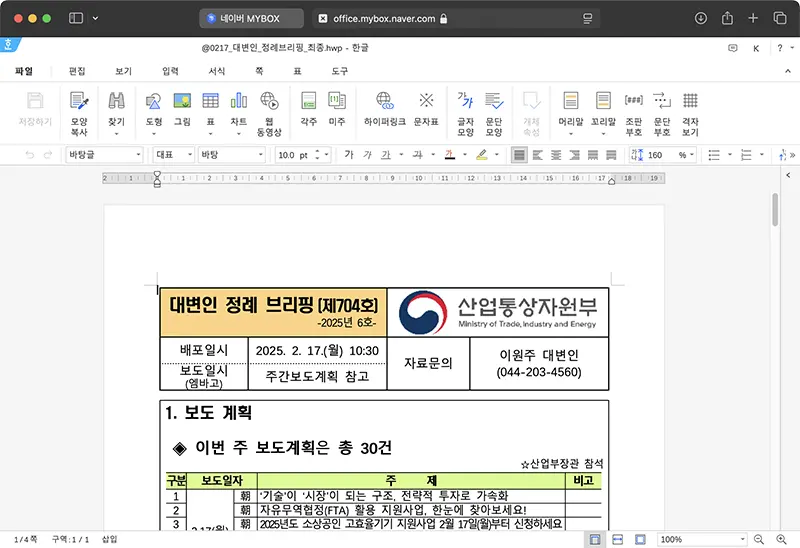This screenshot has width=800, height=548.
Task: Redo the last undone action
Action: (x=48, y=155)
